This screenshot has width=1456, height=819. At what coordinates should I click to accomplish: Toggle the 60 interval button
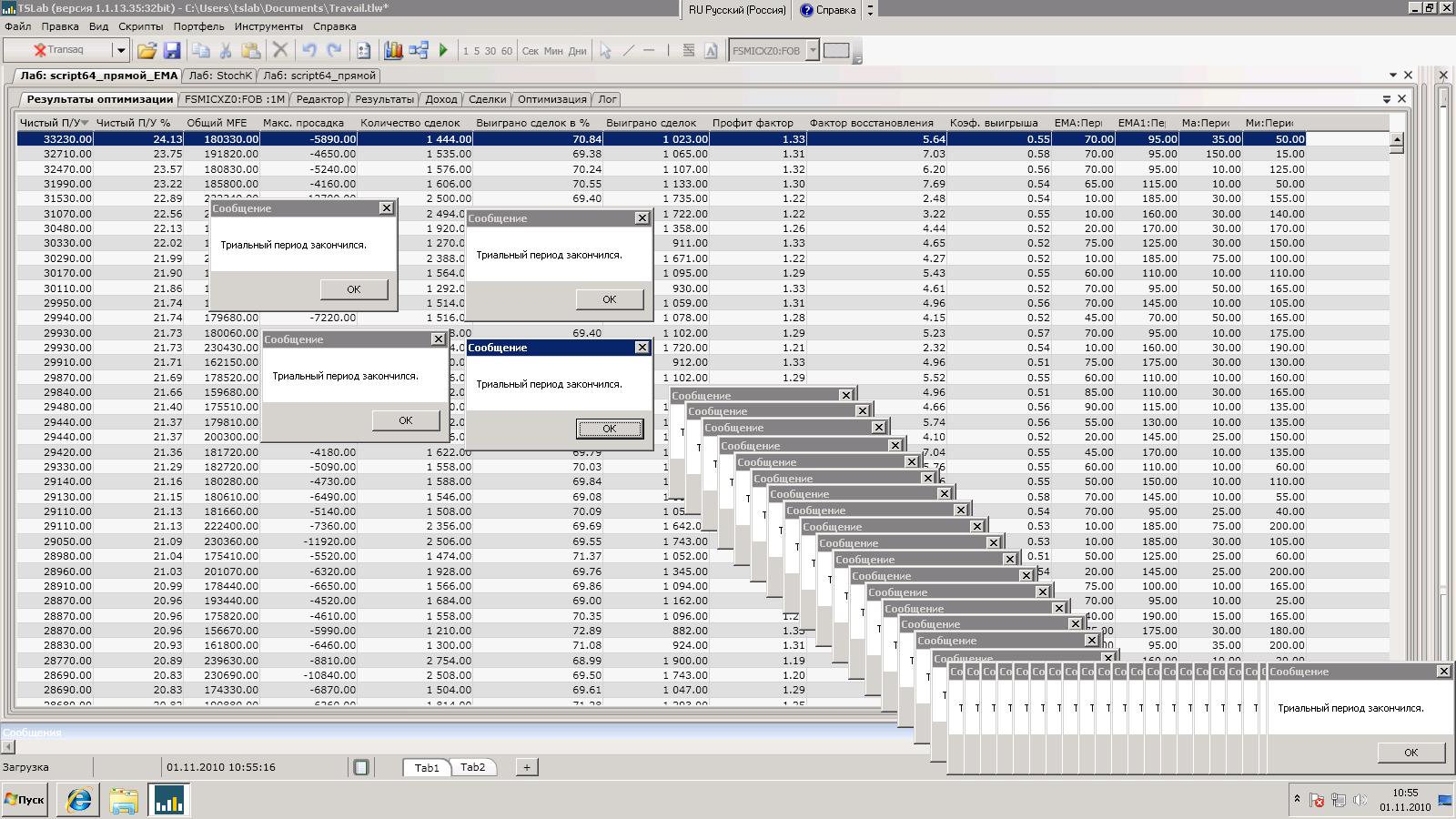[x=506, y=51]
